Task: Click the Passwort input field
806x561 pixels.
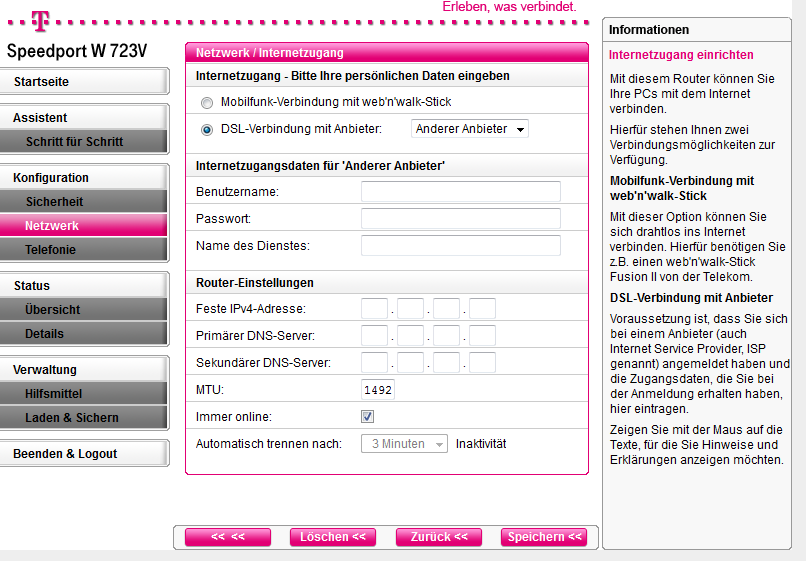Action: tap(461, 219)
